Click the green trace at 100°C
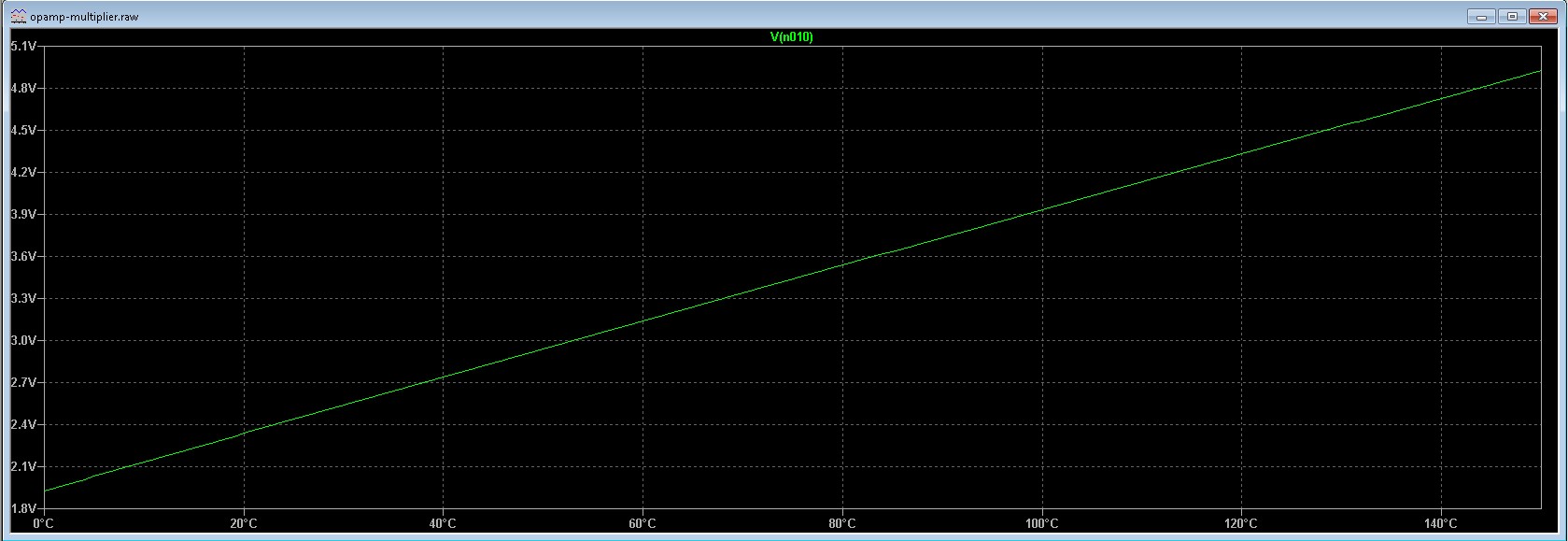 (x=1042, y=210)
